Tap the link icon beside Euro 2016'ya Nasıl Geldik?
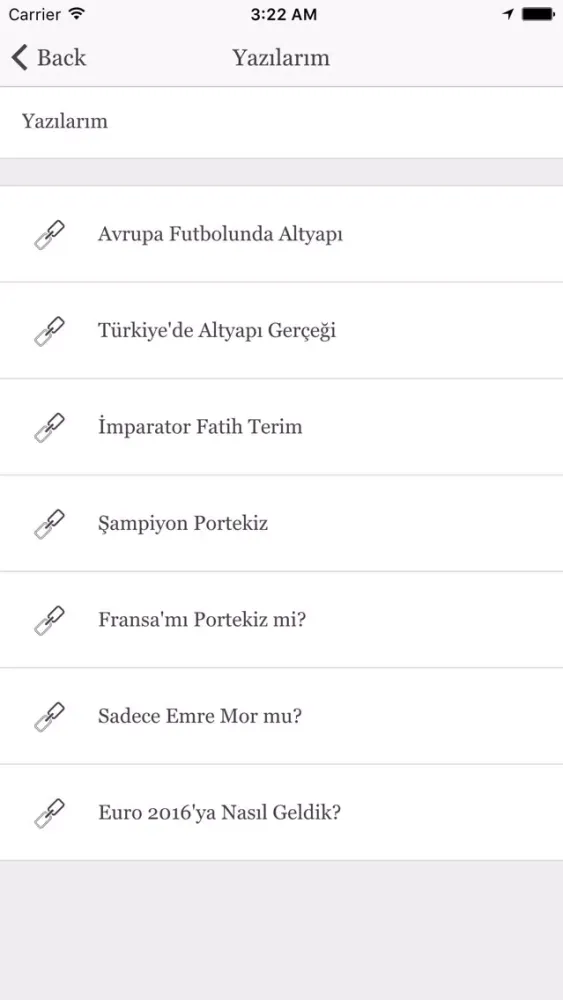 [x=49, y=813]
